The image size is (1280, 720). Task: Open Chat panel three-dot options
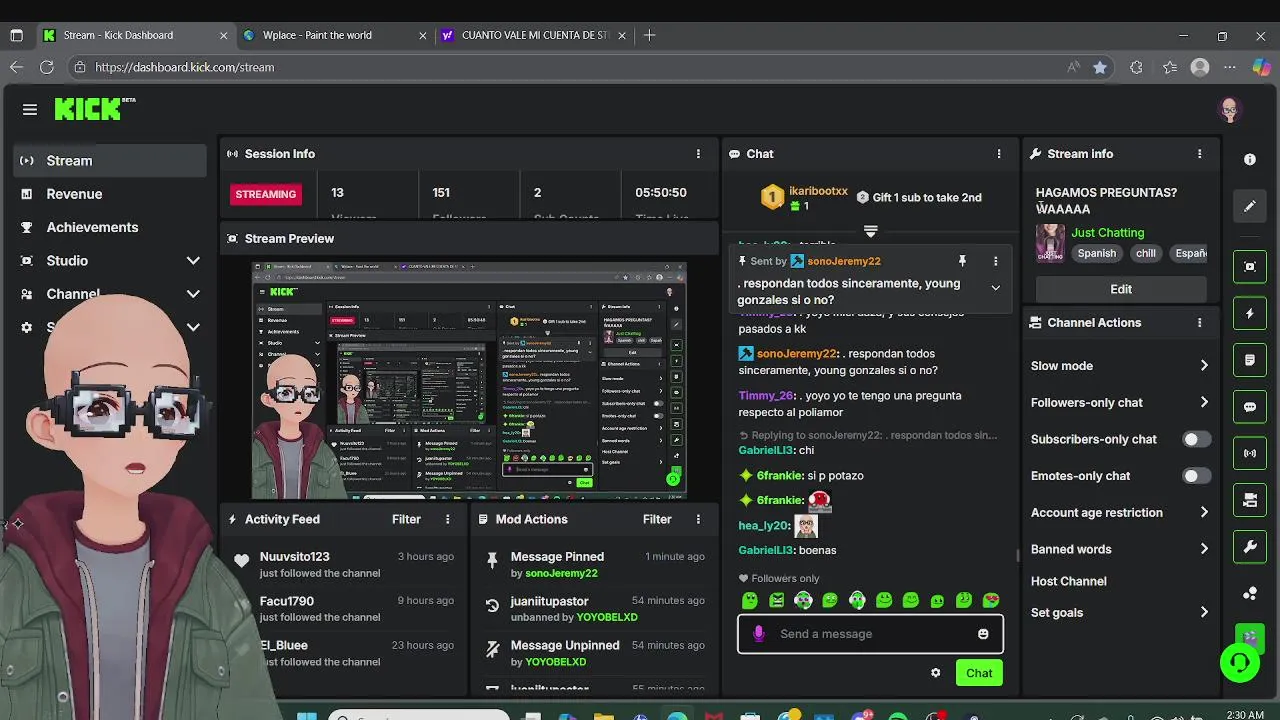[x=999, y=154]
